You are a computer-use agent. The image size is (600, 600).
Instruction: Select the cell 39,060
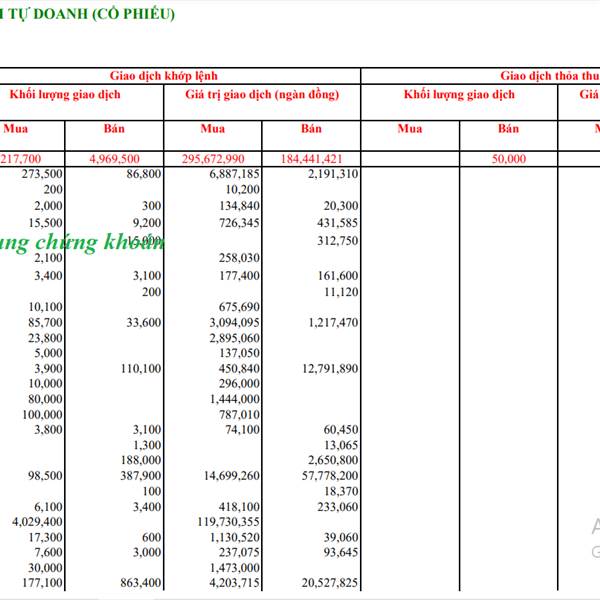341,538
